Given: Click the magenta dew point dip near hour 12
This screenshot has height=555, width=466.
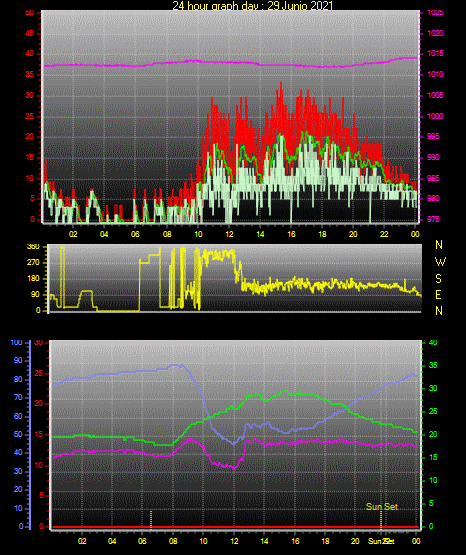Looking at the screenshot, I should point(234,468).
